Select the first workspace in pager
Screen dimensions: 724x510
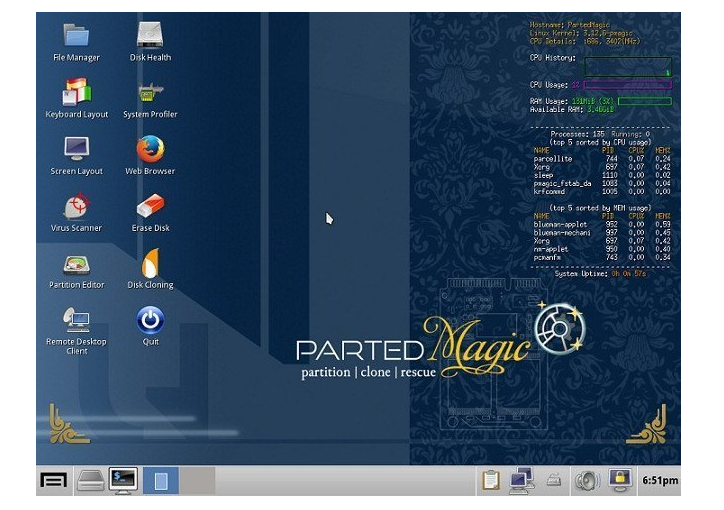[x=161, y=480]
